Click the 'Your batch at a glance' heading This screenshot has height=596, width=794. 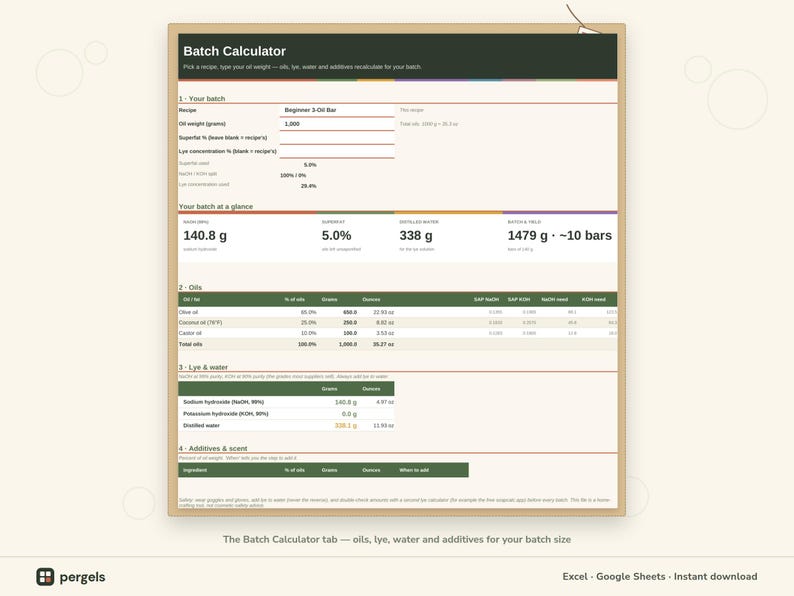(216, 206)
